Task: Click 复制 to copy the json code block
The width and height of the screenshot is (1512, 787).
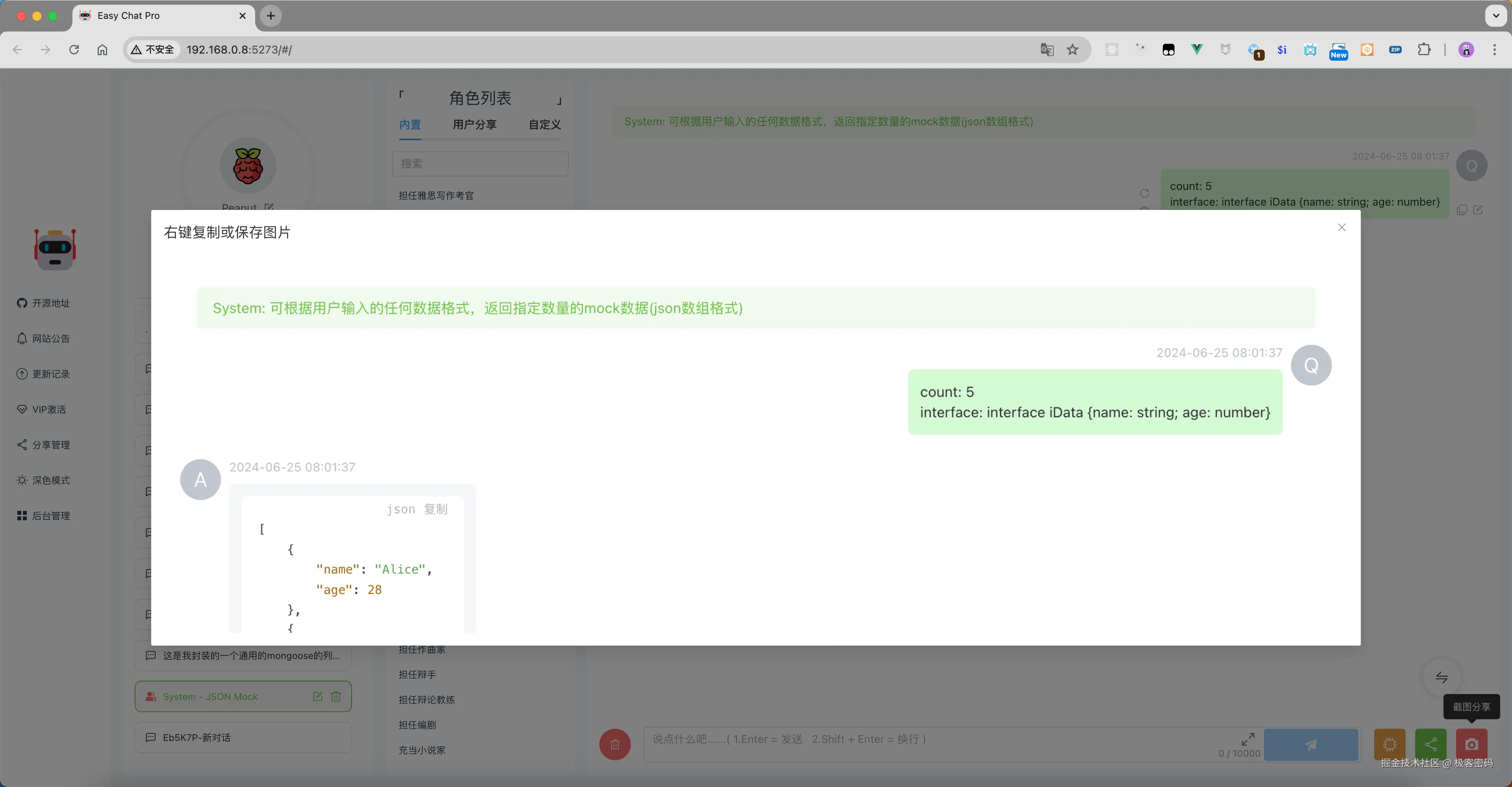Action: (435, 509)
